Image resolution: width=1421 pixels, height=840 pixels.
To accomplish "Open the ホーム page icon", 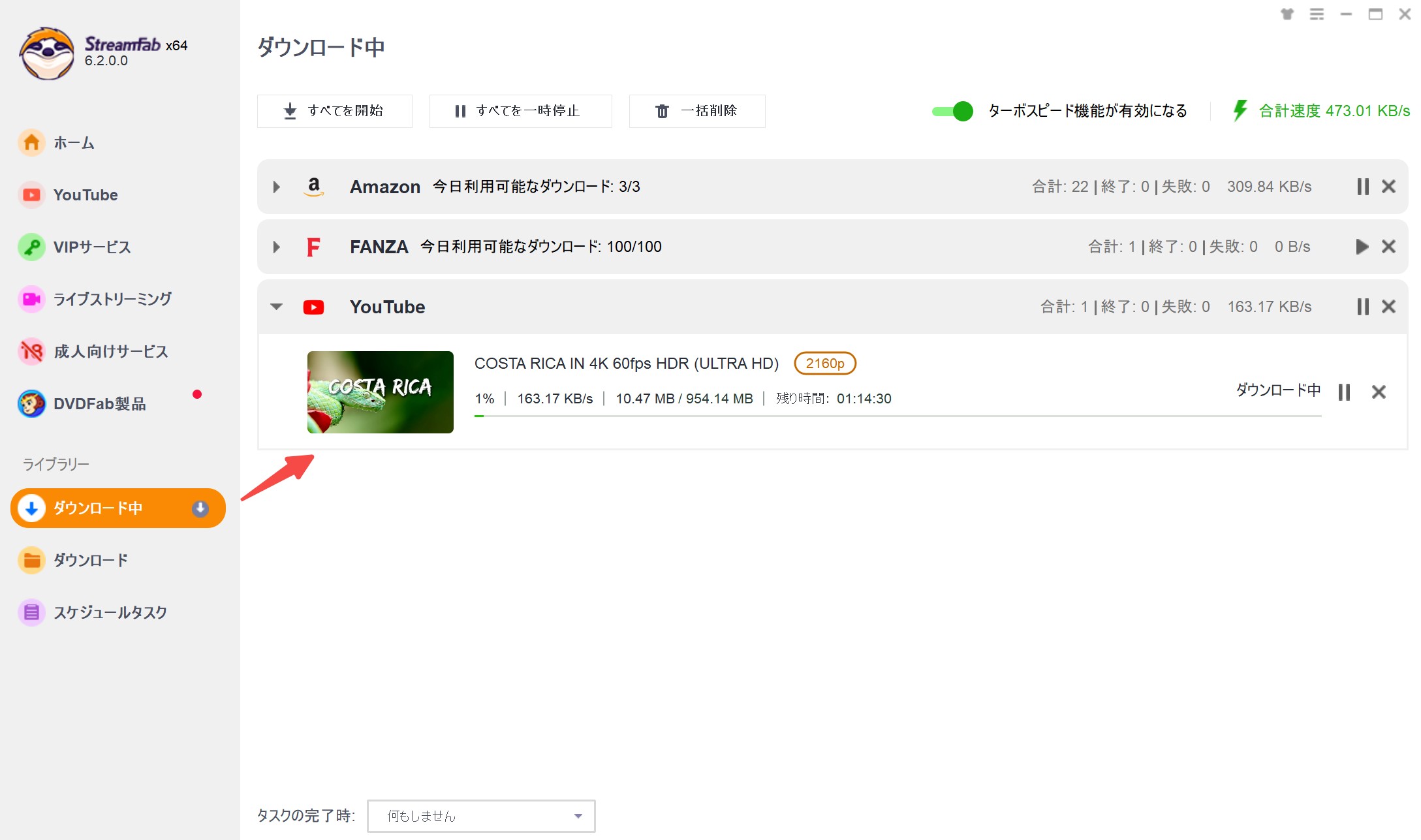I will (x=31, y=142).
